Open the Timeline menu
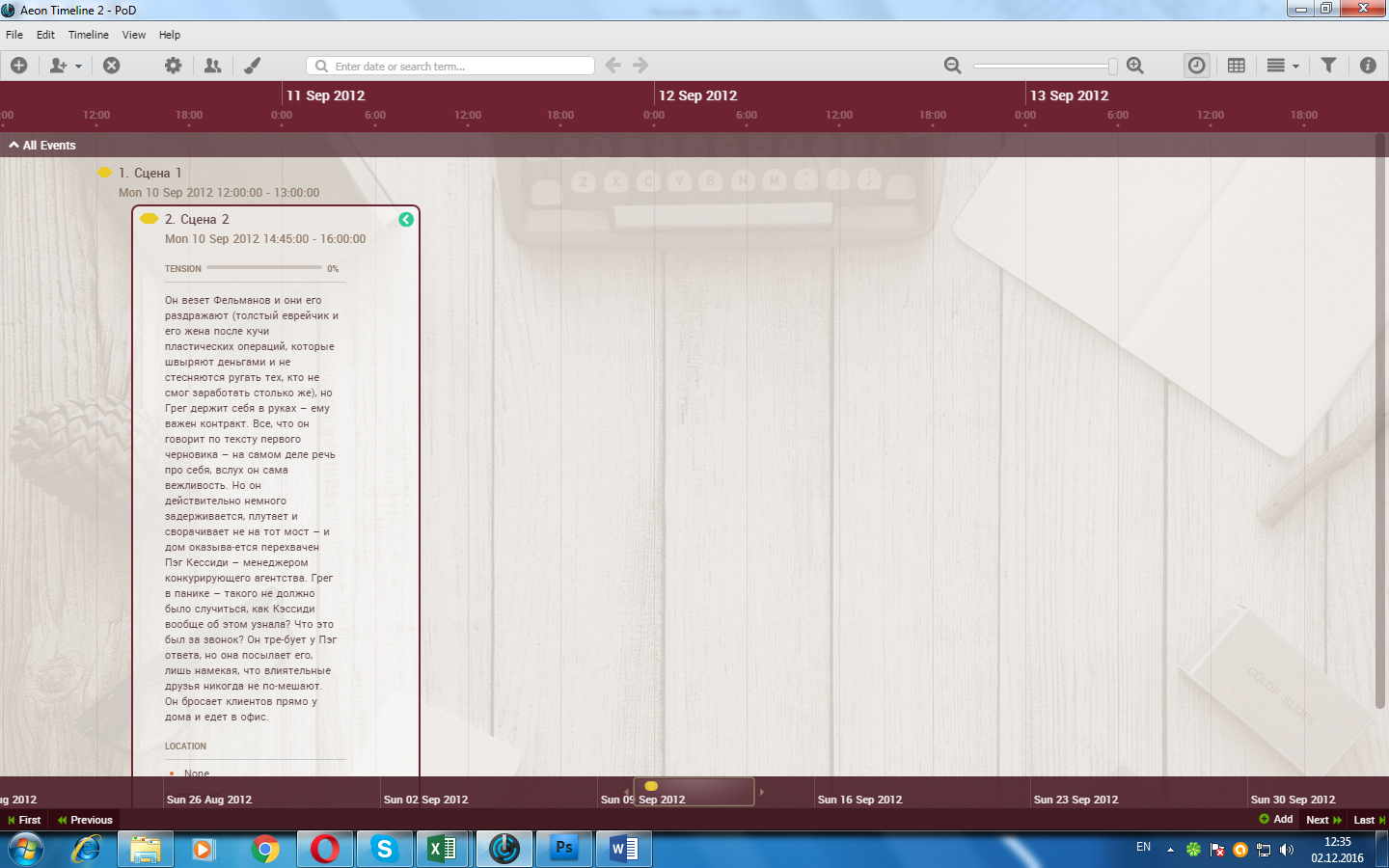 tap(88, 35)
